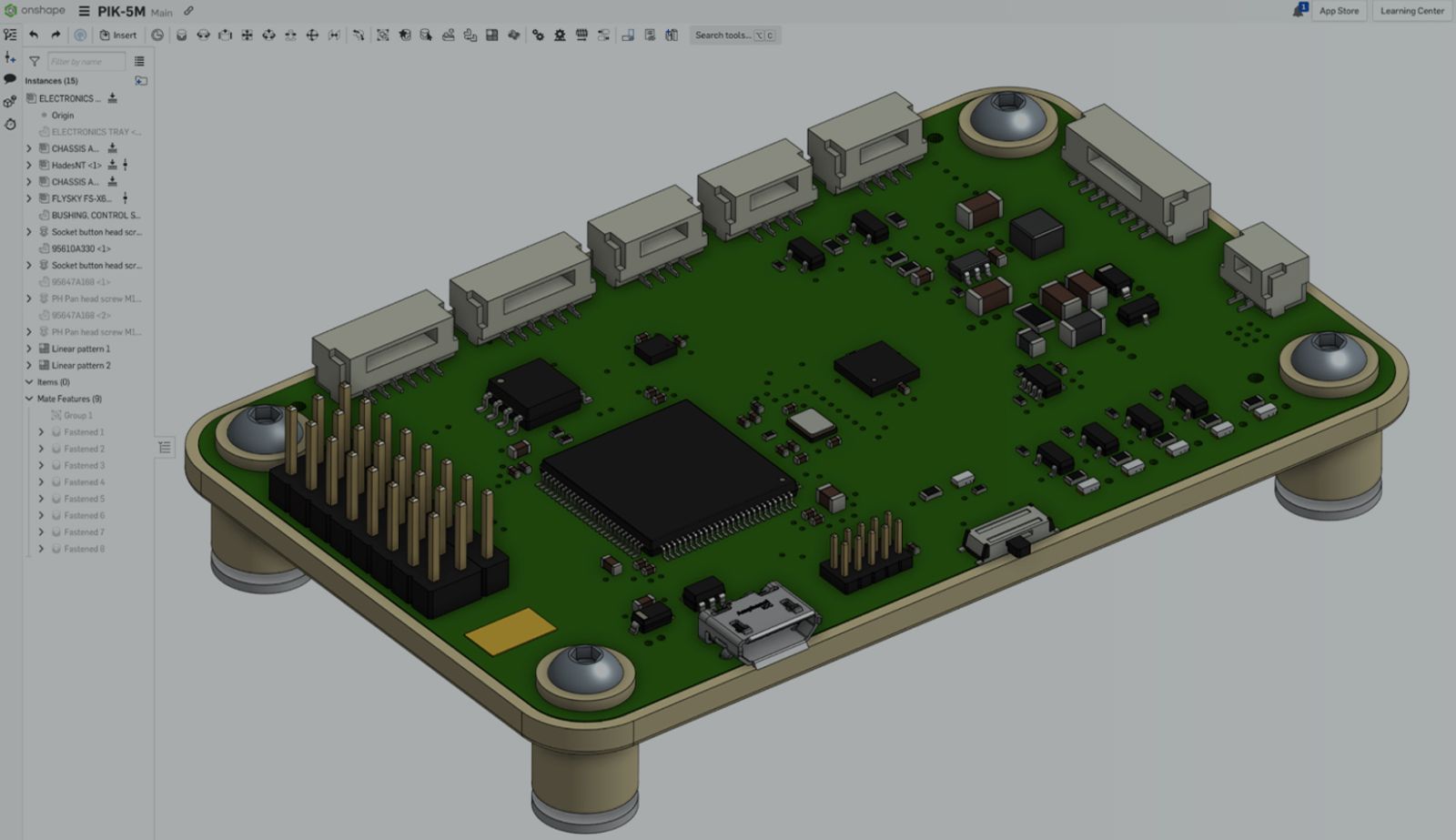Click inside the Filter by name field
The image size is (1456, 840).
tap(86, 61)
